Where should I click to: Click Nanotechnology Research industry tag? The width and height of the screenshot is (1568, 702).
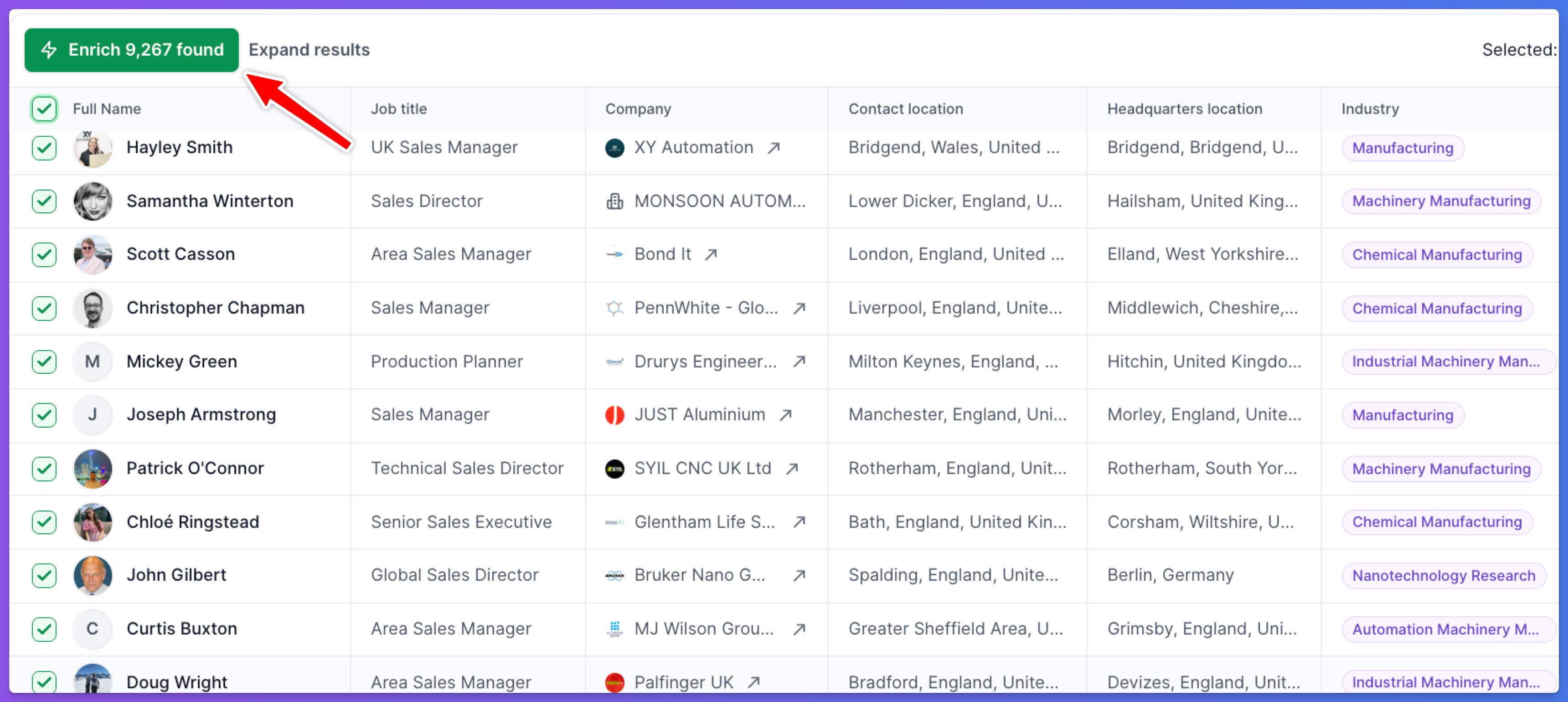click(x=1443, y=575)
